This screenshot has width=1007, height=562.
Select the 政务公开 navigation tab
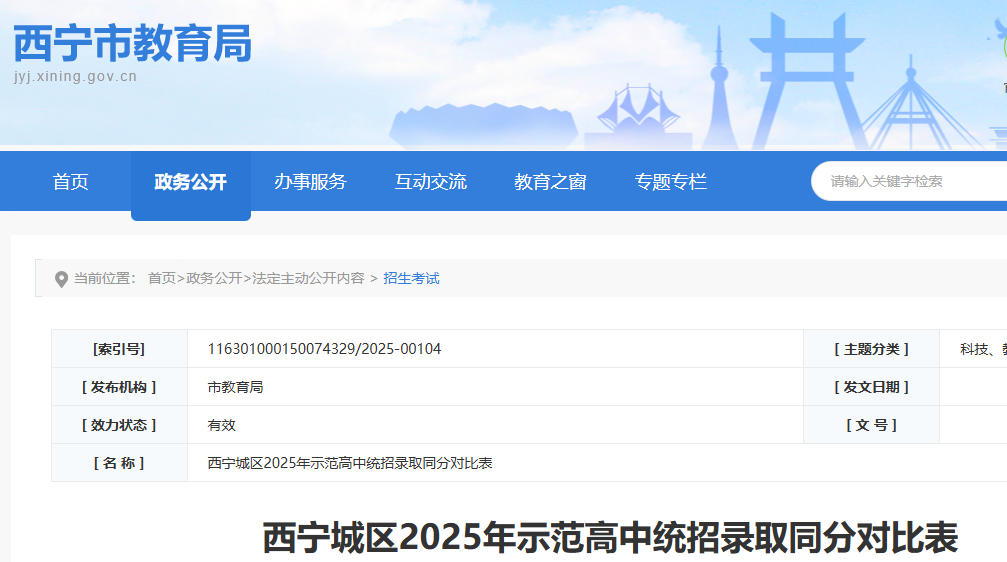190,182
